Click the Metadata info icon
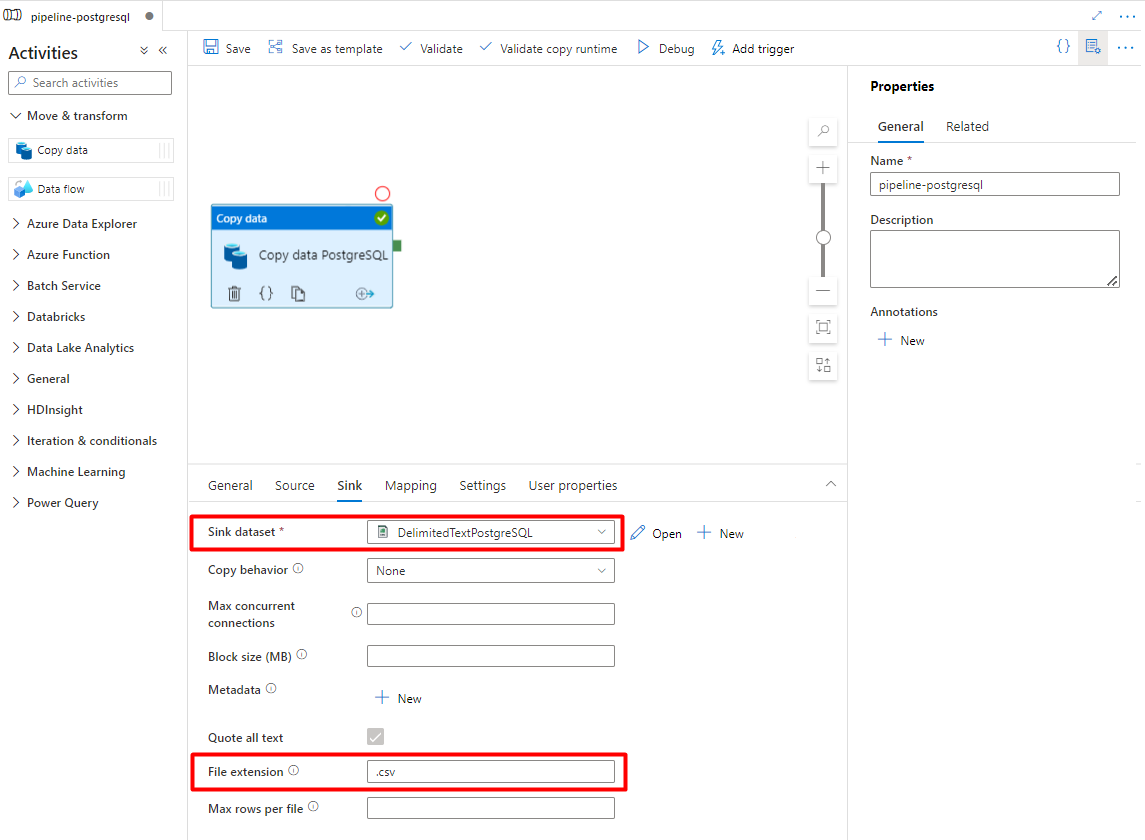Image resolution: width=1145 pixels, height=840 pixels. point(271,688)
